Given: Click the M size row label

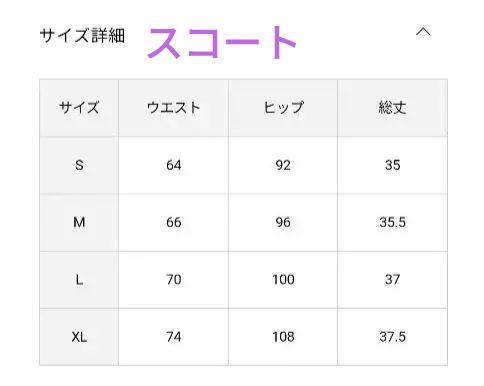Looking at the screenshot, I should point(79,222).
